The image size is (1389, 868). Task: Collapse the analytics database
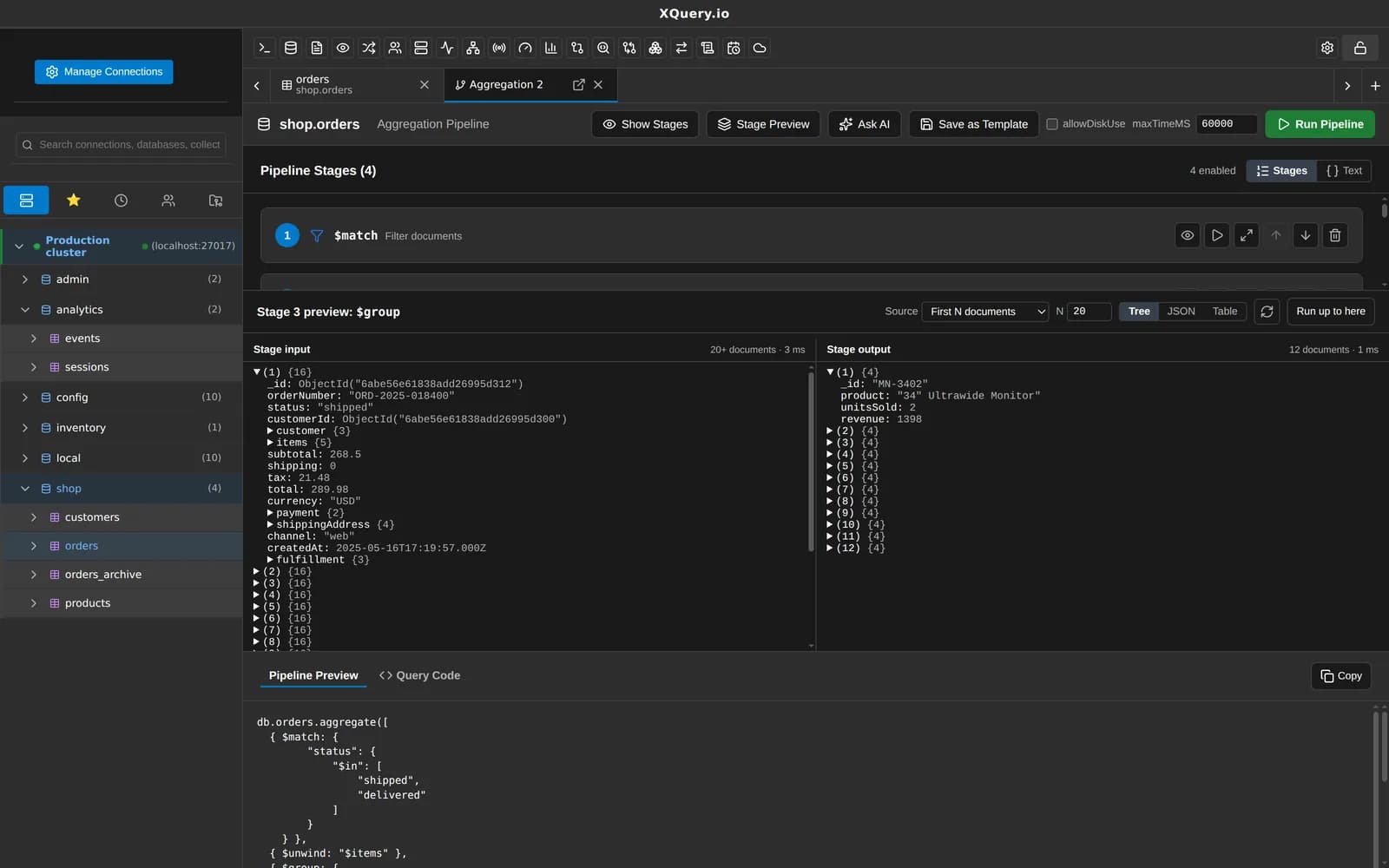[x=25, y=310]
